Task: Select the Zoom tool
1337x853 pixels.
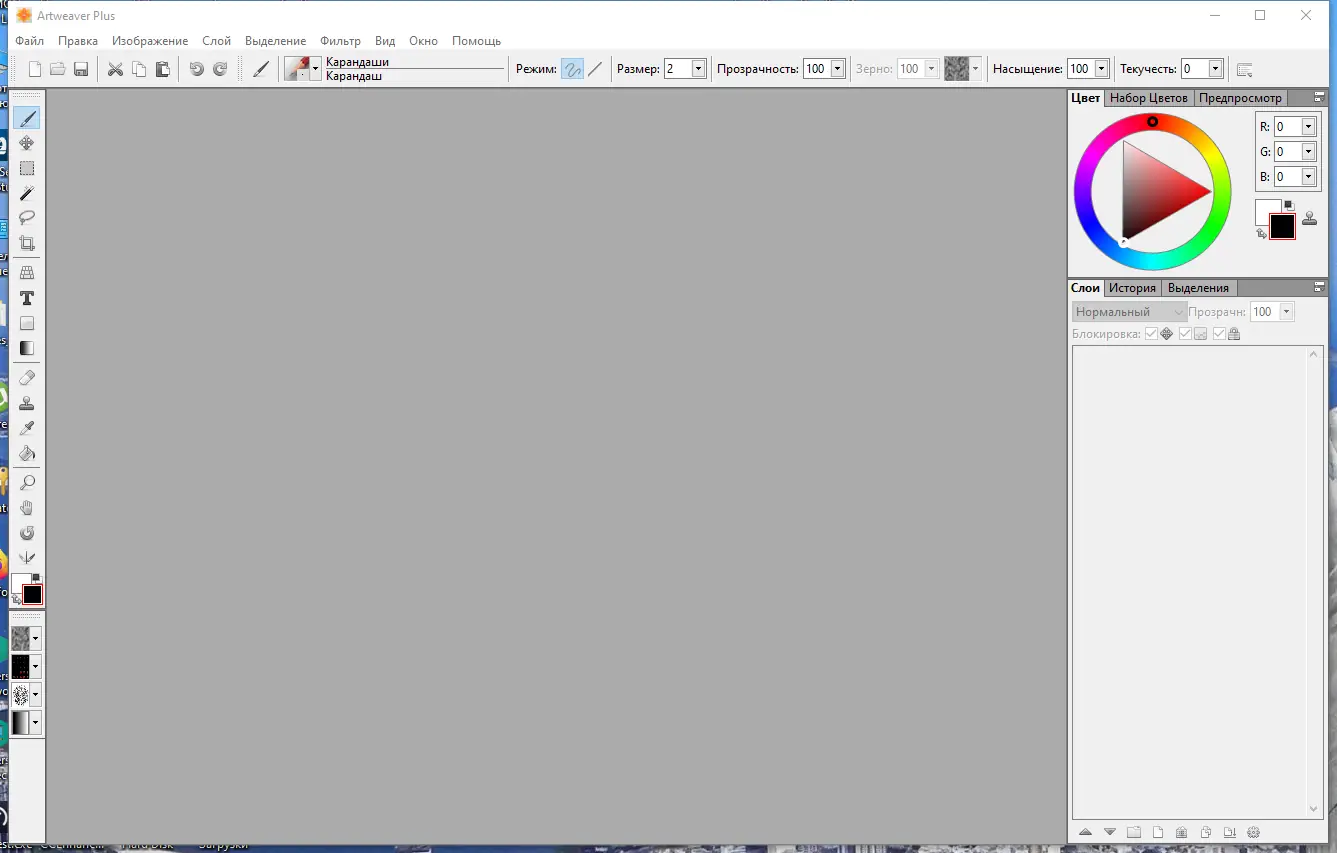Action: (x=27, y=481)
